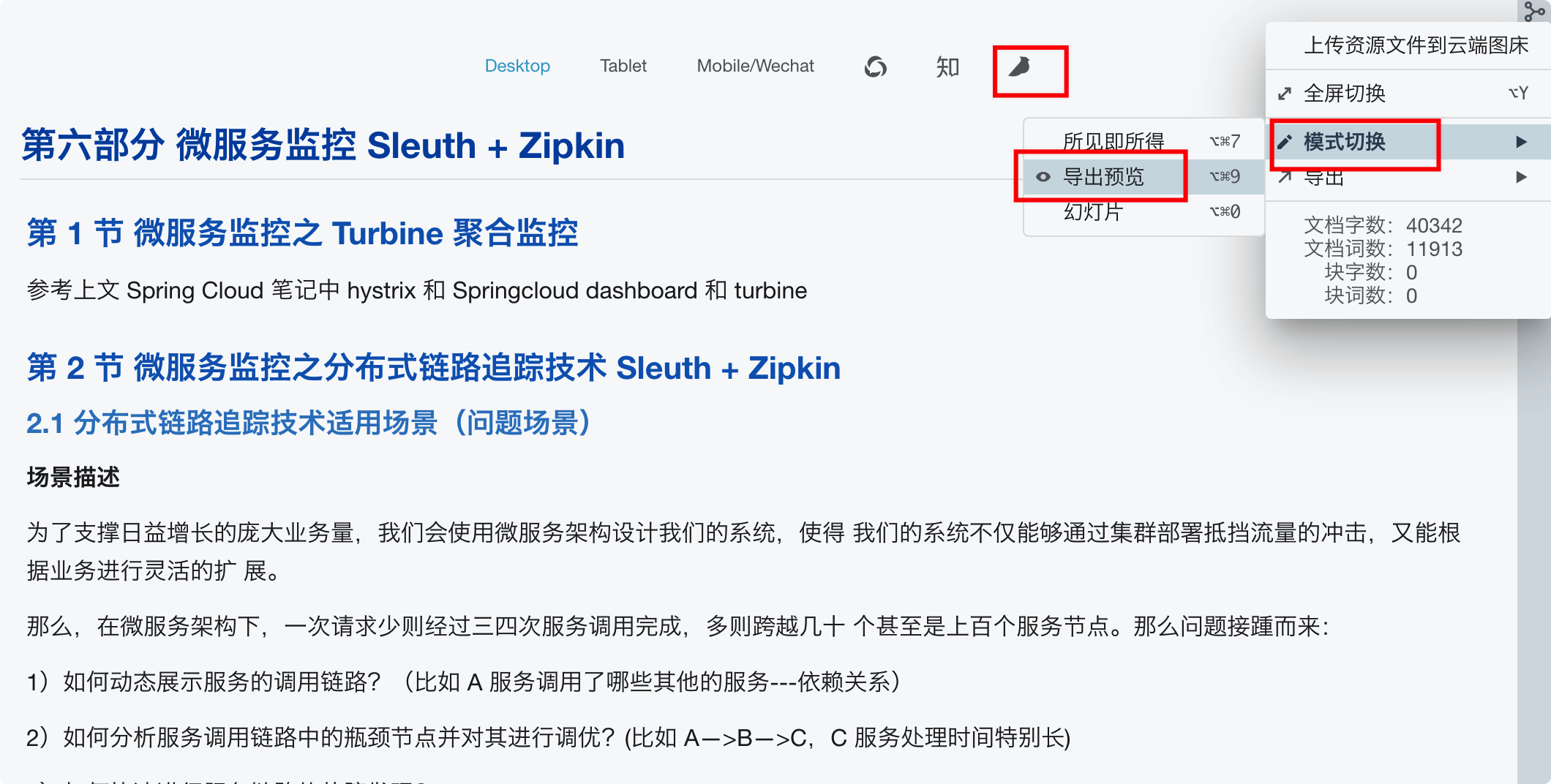This screenshot has width=1551, height=784.
Task: Click heading 第 1 节 微服务监控之 Turbine 聚合监控
Action: tap(302, 233)
